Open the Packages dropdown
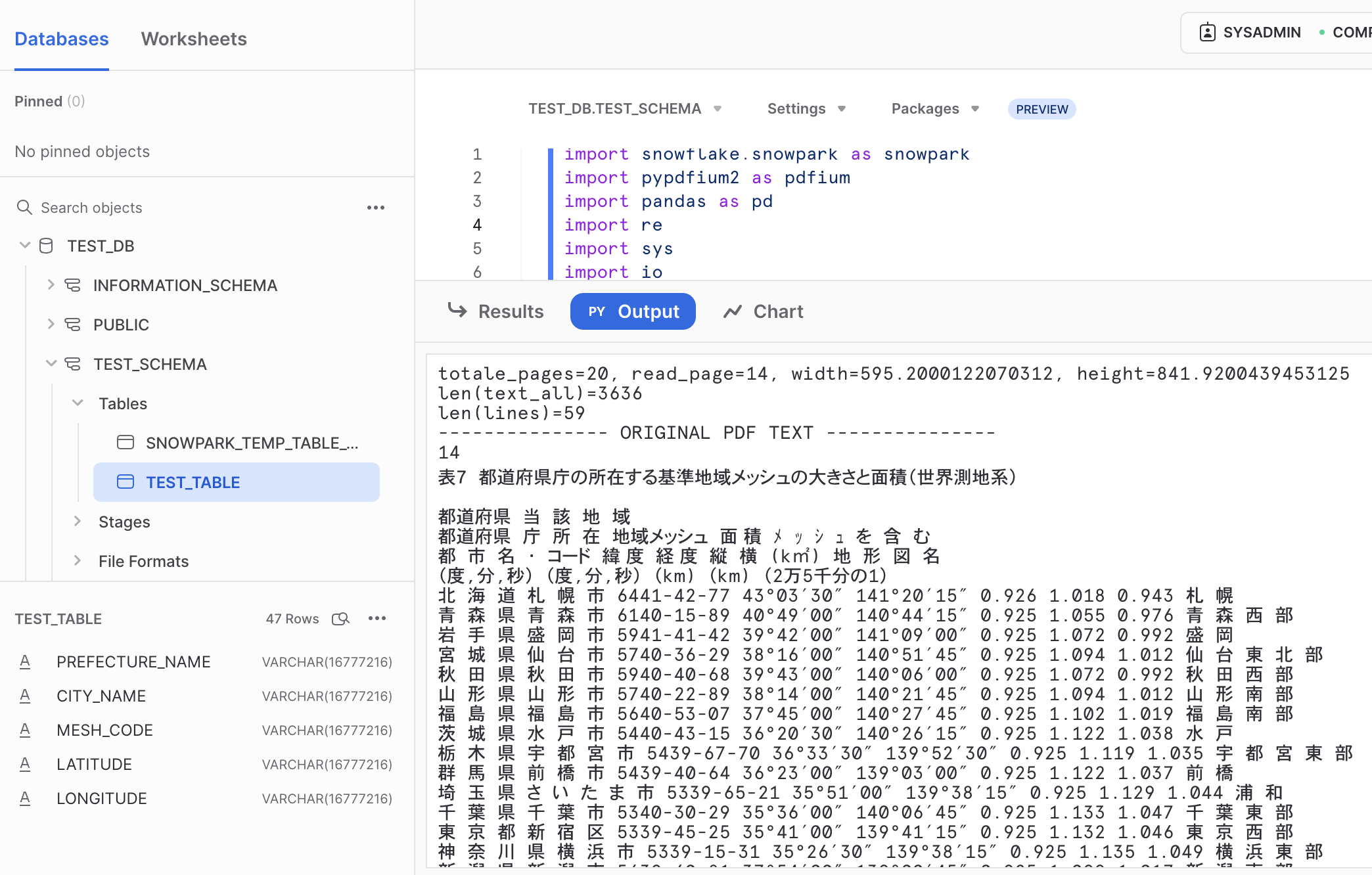Image resolution: width=1372 pixels, height=875 pixels. pos(934,108)
